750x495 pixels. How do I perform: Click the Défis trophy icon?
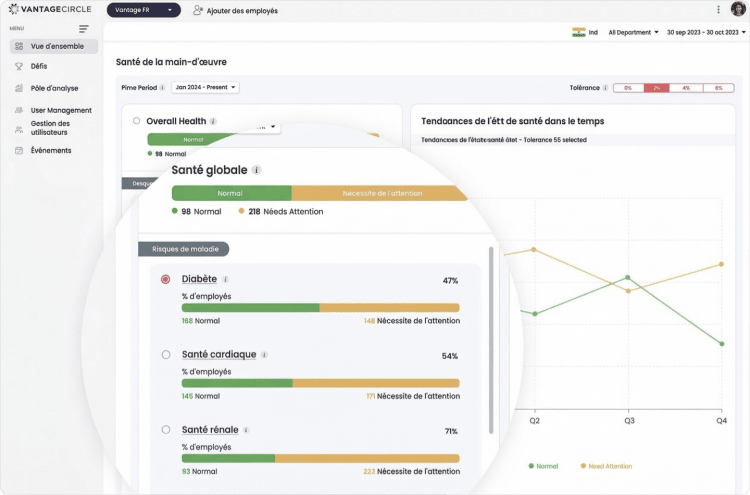coord(19,66)
